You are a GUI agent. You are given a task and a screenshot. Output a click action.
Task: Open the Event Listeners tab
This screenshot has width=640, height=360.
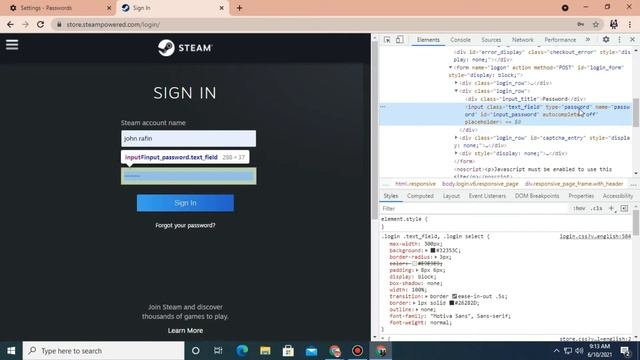click(x=487, y=196)
